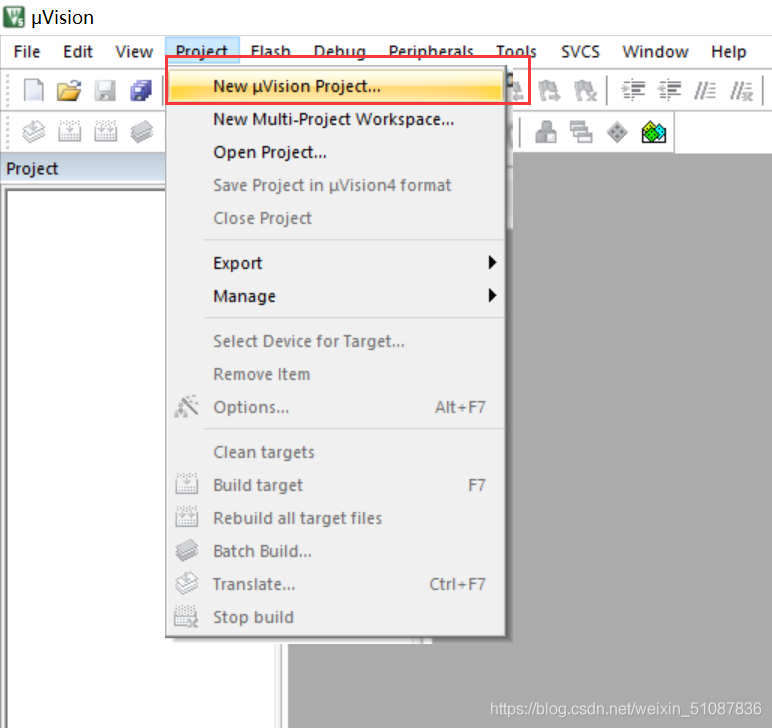Select Options Alt+F7 menu entry
This screenshot has width=772, height=728.
pyautogui.click(x=335, y=407)
